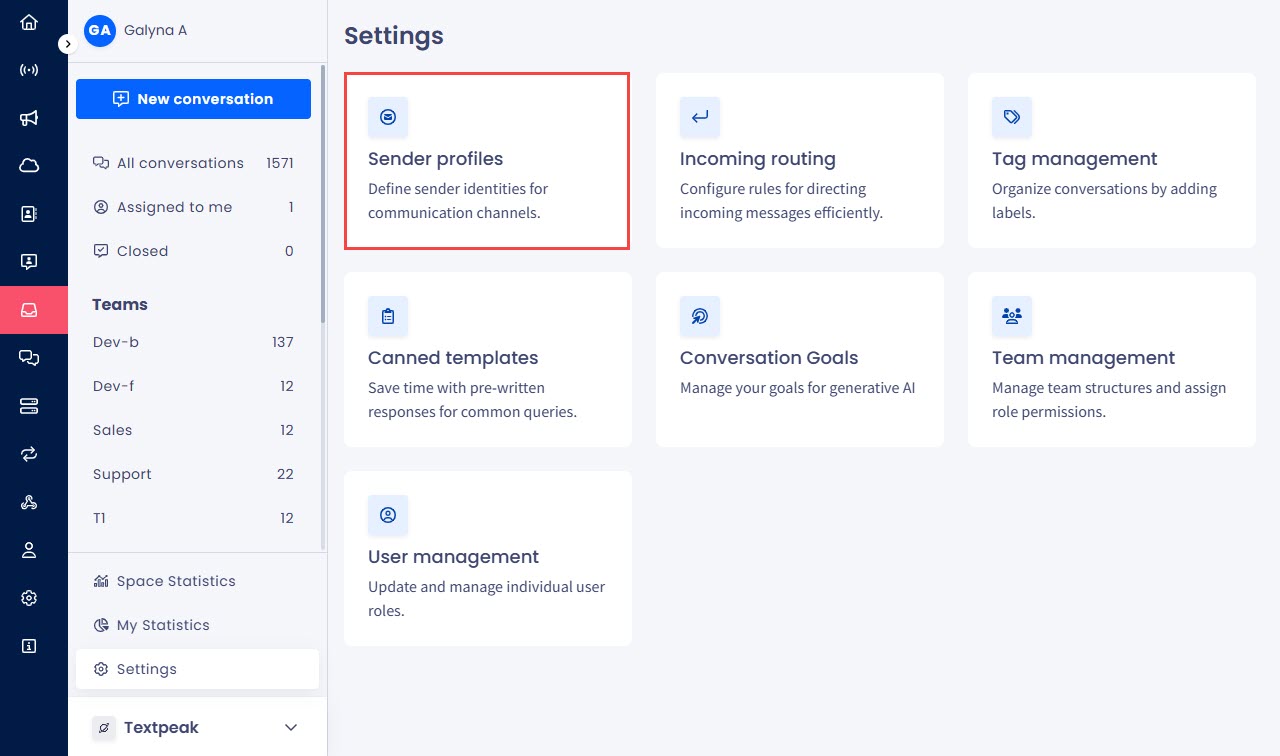This screenshot has height=756, width=1280.
Task: Select the Sales team
Action: click(193, 430)
